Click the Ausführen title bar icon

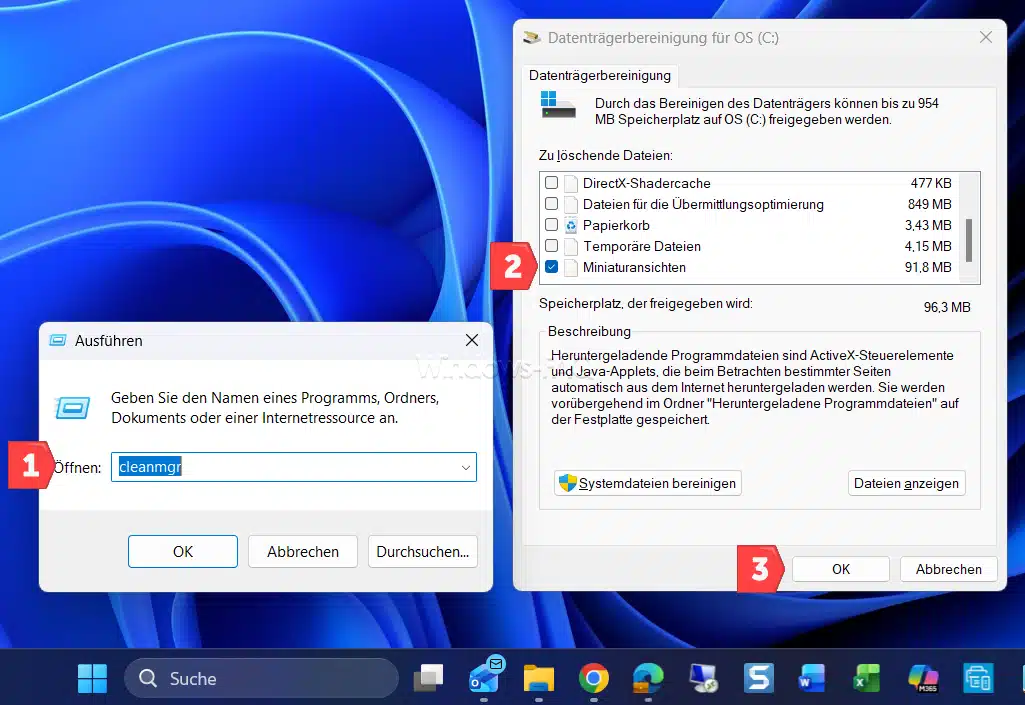coord(58,340)
